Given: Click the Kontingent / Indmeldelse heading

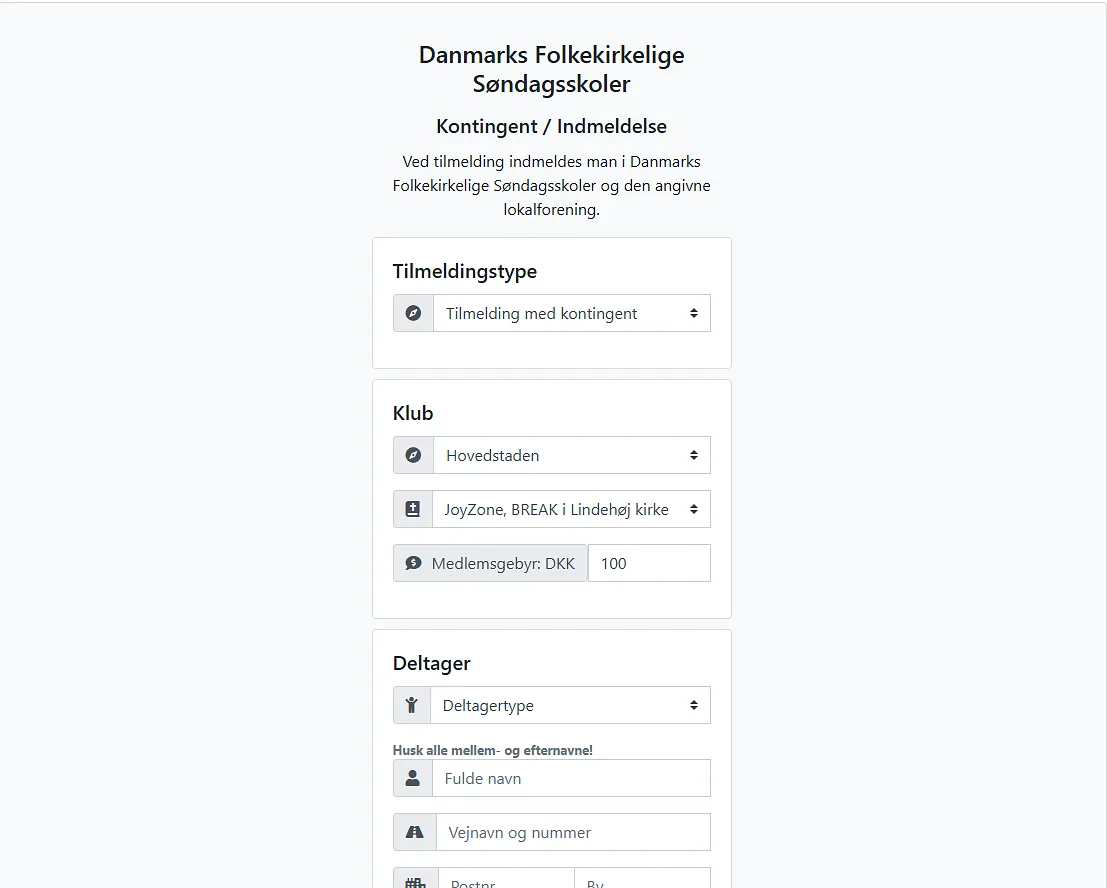Looking at the screenshot, I should click(551, 127).
